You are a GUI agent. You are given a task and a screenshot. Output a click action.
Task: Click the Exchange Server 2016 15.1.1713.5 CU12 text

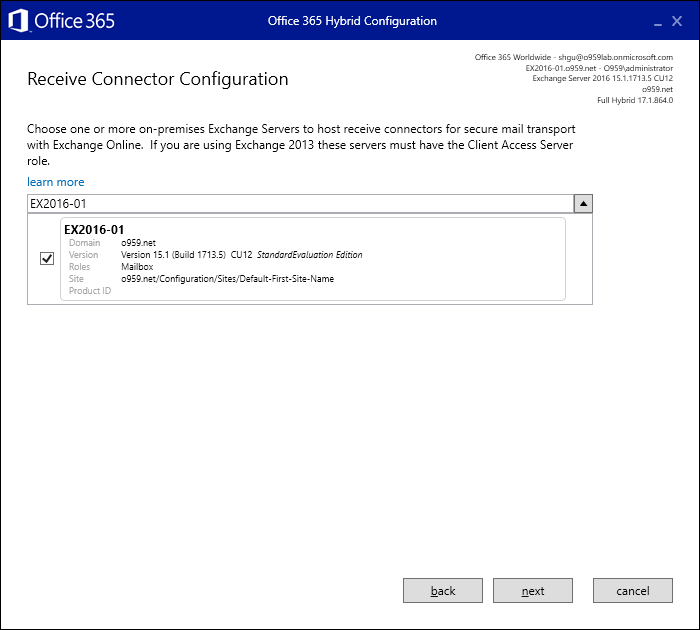603,79
